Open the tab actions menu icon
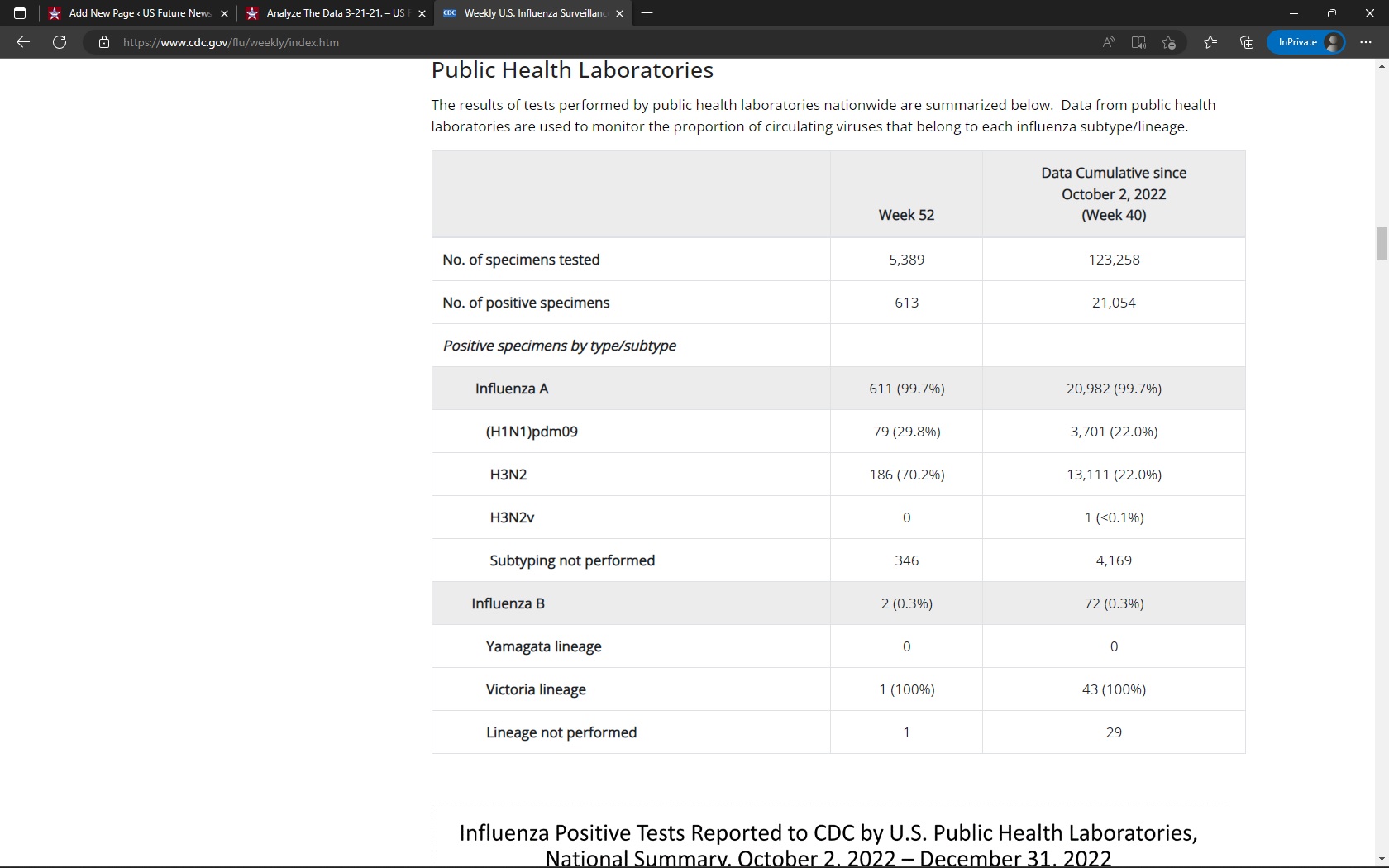Screen dimensions: 1389x868 click(x=20, y=13)
